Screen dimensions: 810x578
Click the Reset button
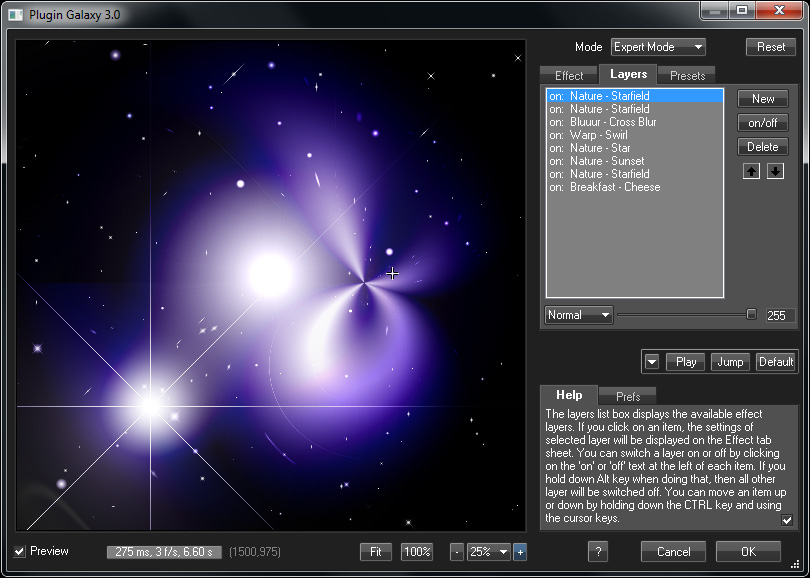tap(771, 47)
